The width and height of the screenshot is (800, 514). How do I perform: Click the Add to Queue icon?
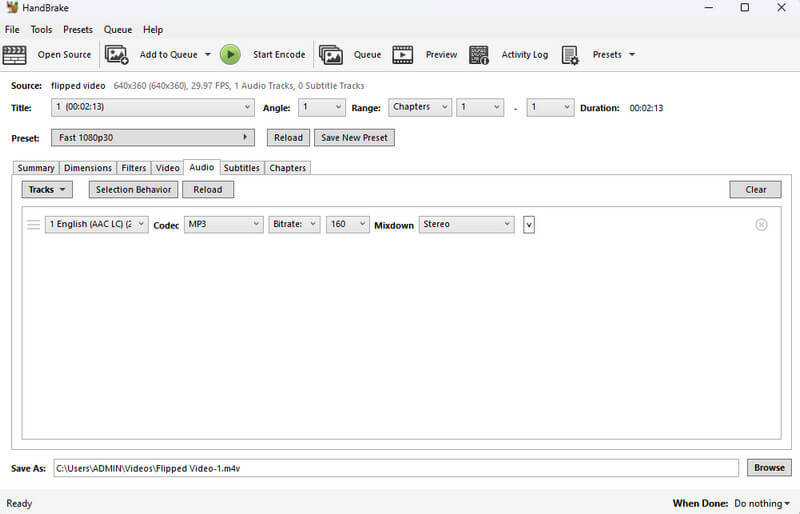click(117, 55)
